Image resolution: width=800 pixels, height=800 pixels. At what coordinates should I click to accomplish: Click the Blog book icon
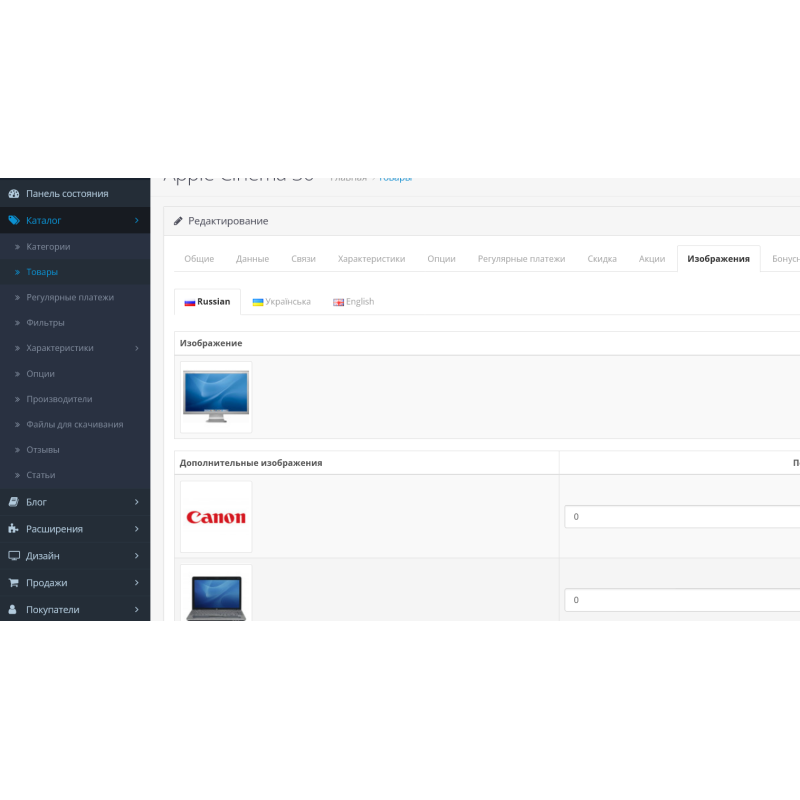tap(14, 502)
